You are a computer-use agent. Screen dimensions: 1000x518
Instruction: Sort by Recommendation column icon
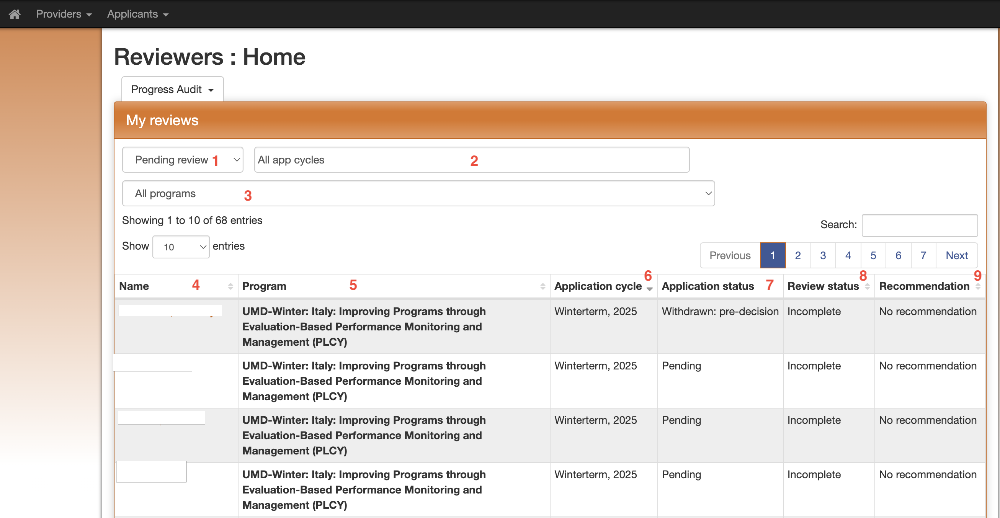tap(977, 287)
